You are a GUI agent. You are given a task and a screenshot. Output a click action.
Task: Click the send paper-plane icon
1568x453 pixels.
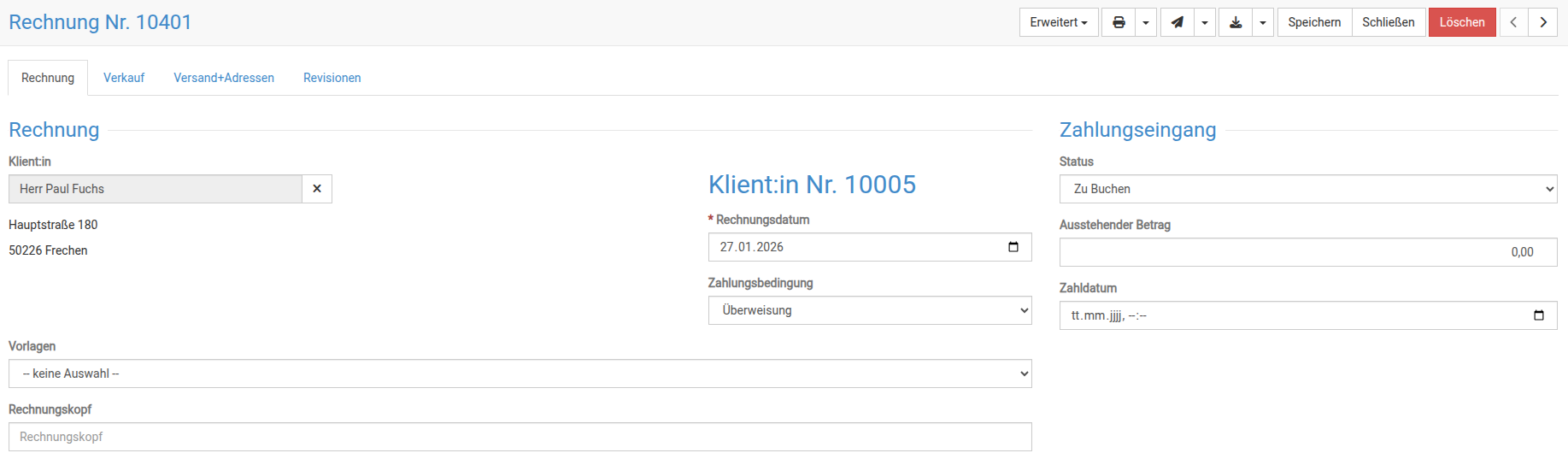[x=1177, y=22]
